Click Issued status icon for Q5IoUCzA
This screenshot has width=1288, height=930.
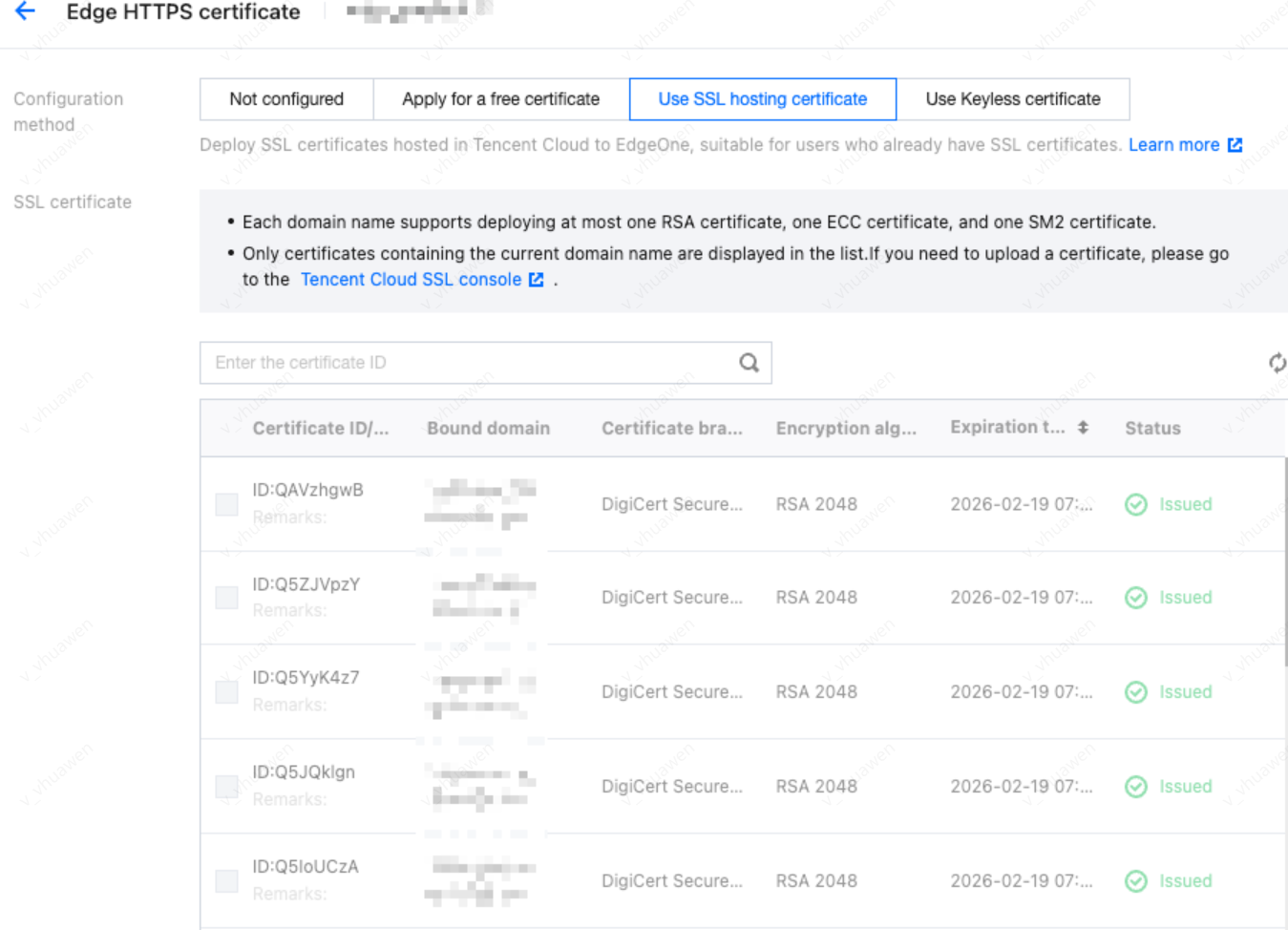pos(1135,881)
